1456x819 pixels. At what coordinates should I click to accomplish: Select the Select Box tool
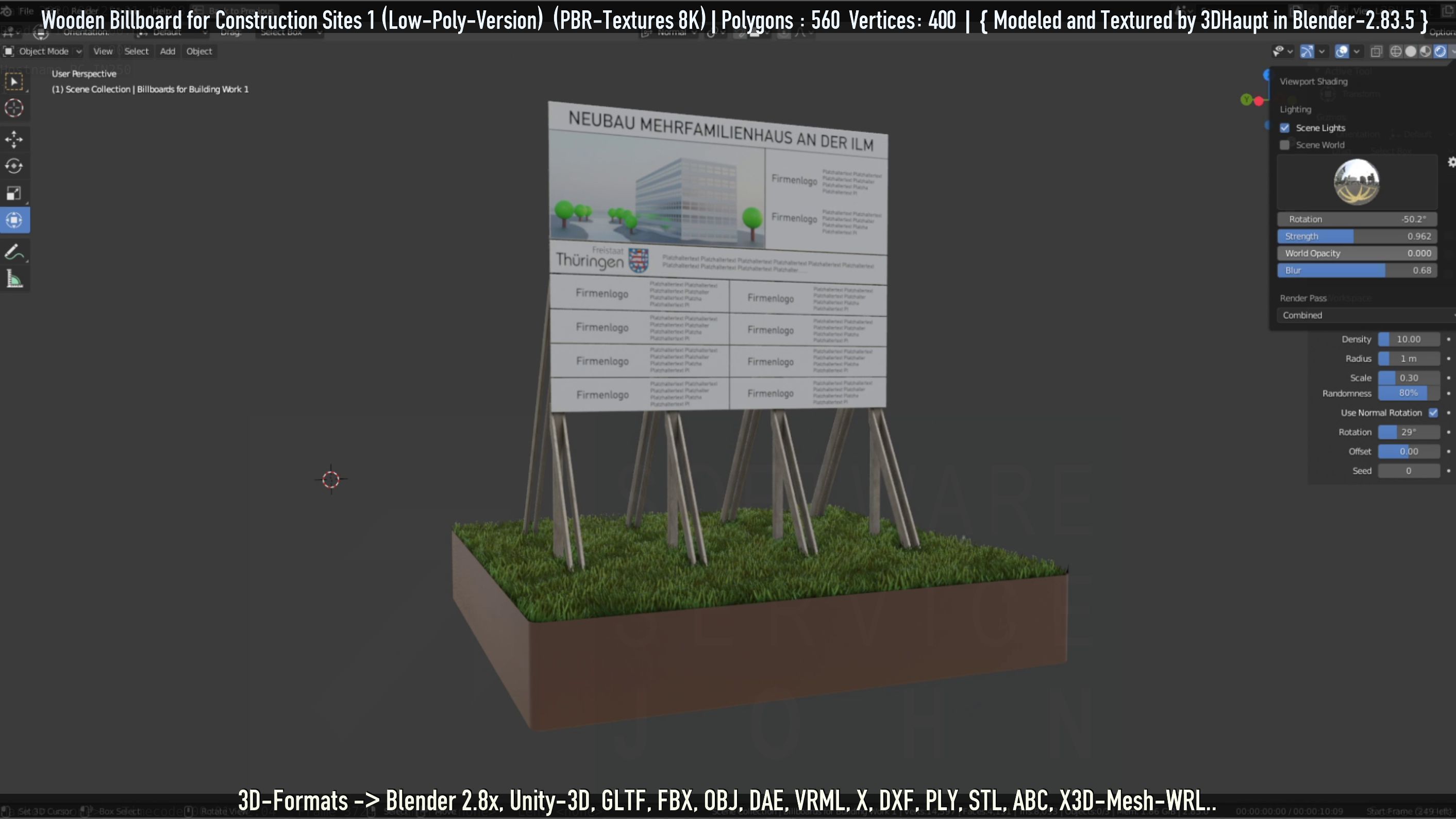(14, 82)
